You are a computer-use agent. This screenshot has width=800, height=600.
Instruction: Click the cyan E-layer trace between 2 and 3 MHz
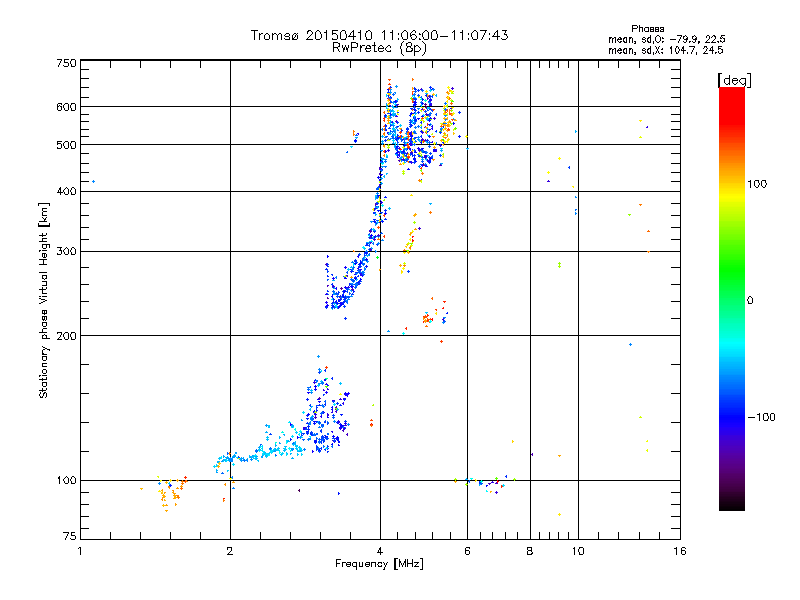click(x=260, y=453)
